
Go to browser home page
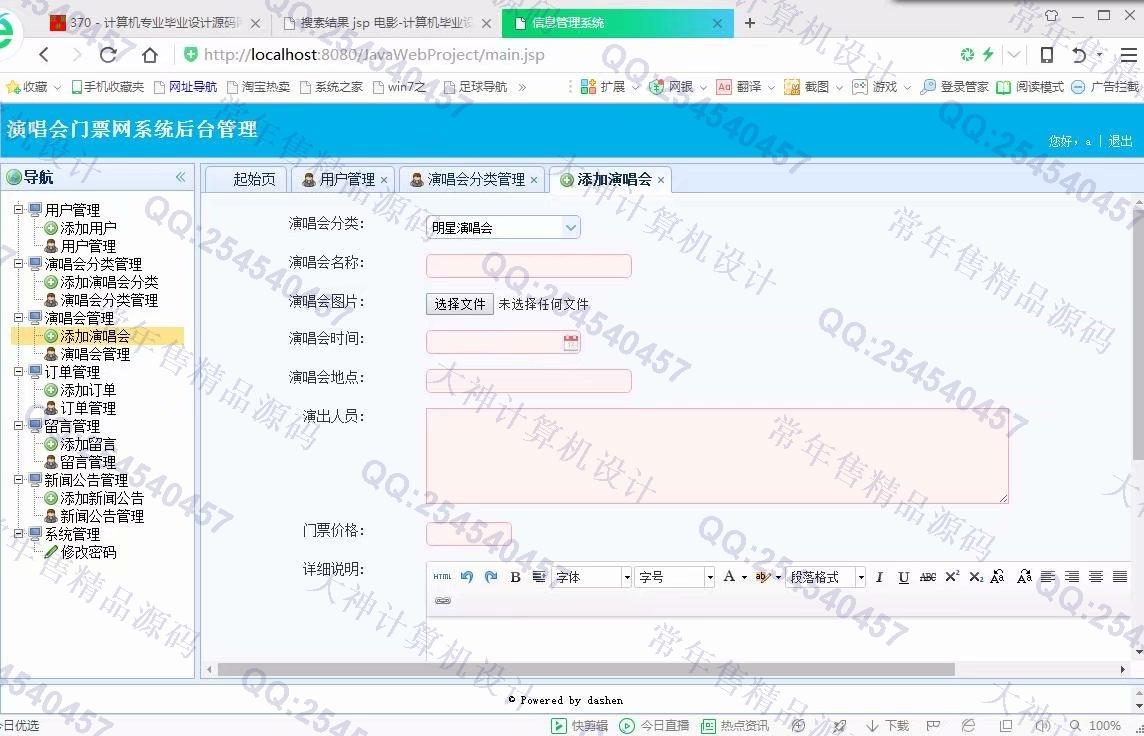(150, 55)
